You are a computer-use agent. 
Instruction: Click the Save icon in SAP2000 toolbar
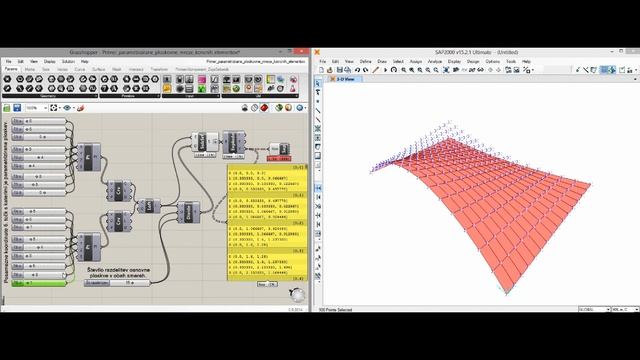pyautogui.click(x=339, y=70)
